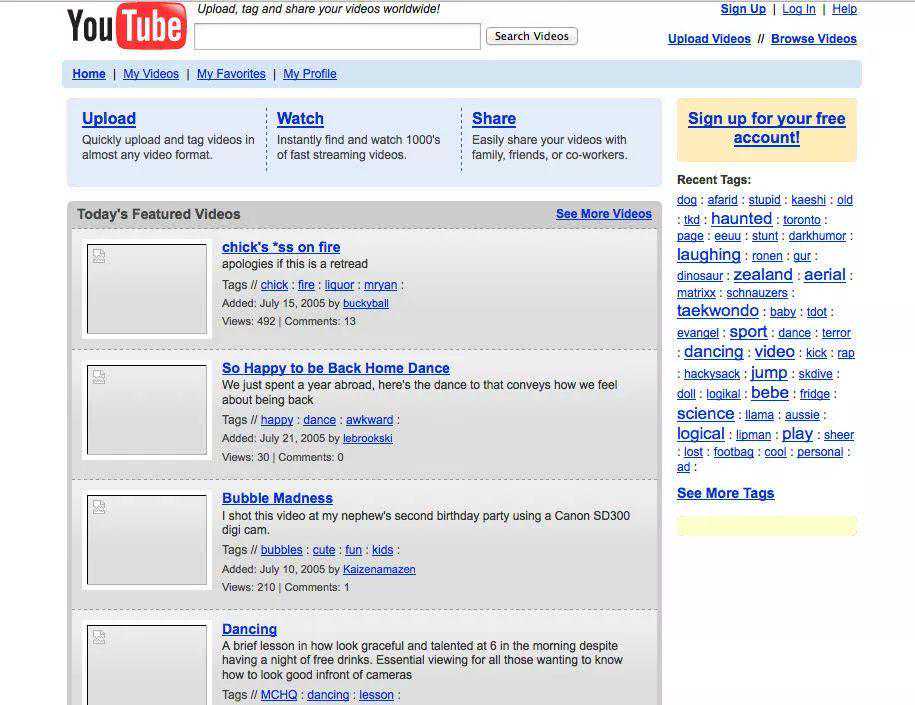
Task: Open uploader Kaizenamazen's profile link
Action: click(379, 569)
